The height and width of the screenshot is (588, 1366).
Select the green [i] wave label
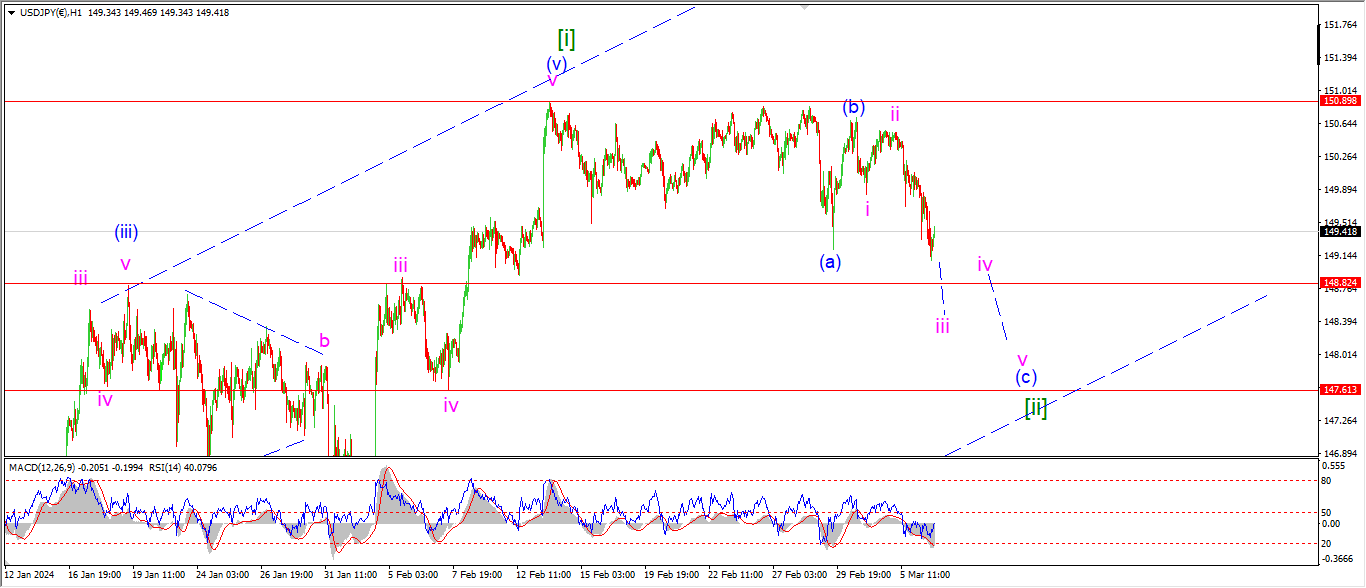tap(566, 39)
